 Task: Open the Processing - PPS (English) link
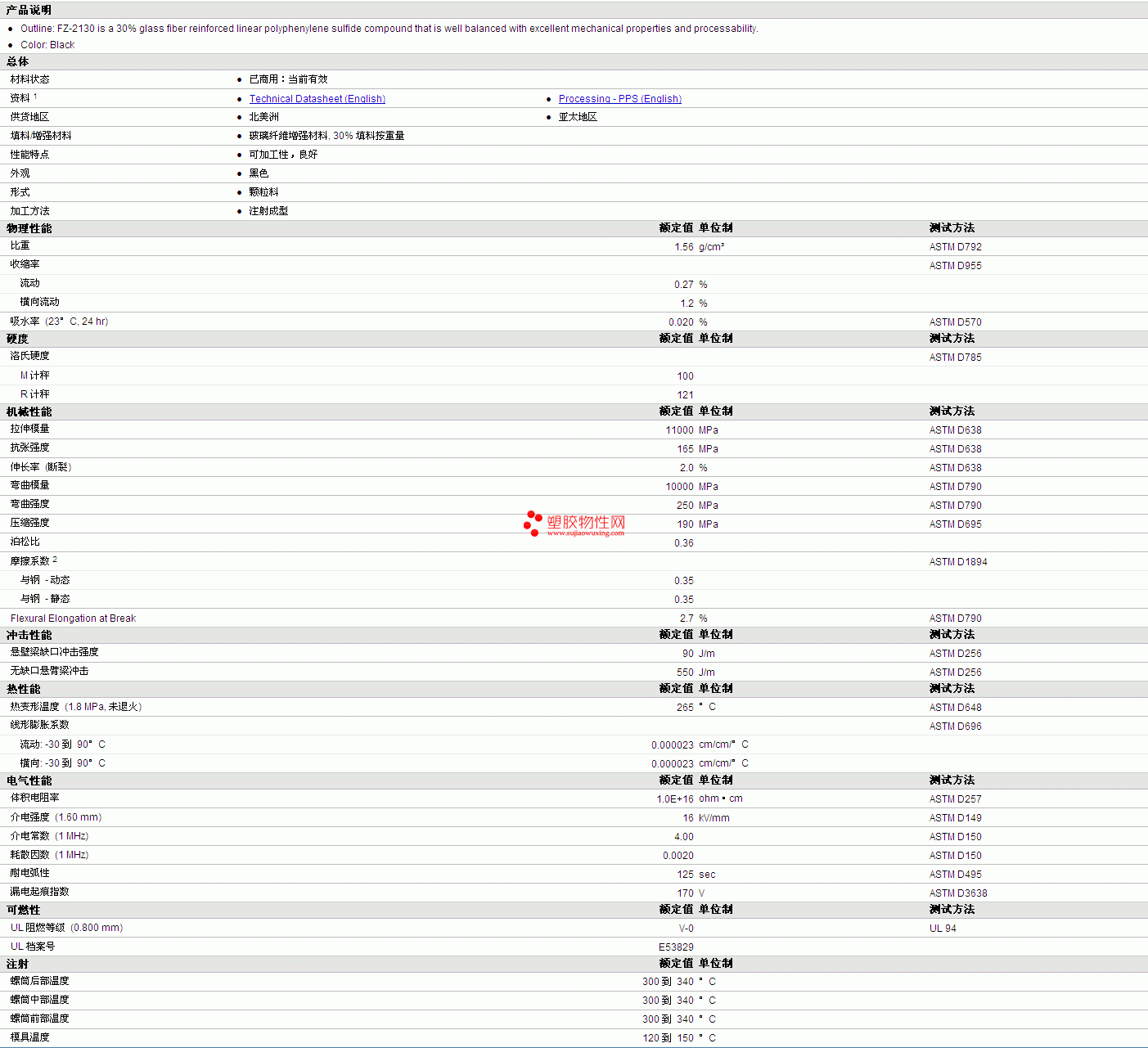pos(619,99)
